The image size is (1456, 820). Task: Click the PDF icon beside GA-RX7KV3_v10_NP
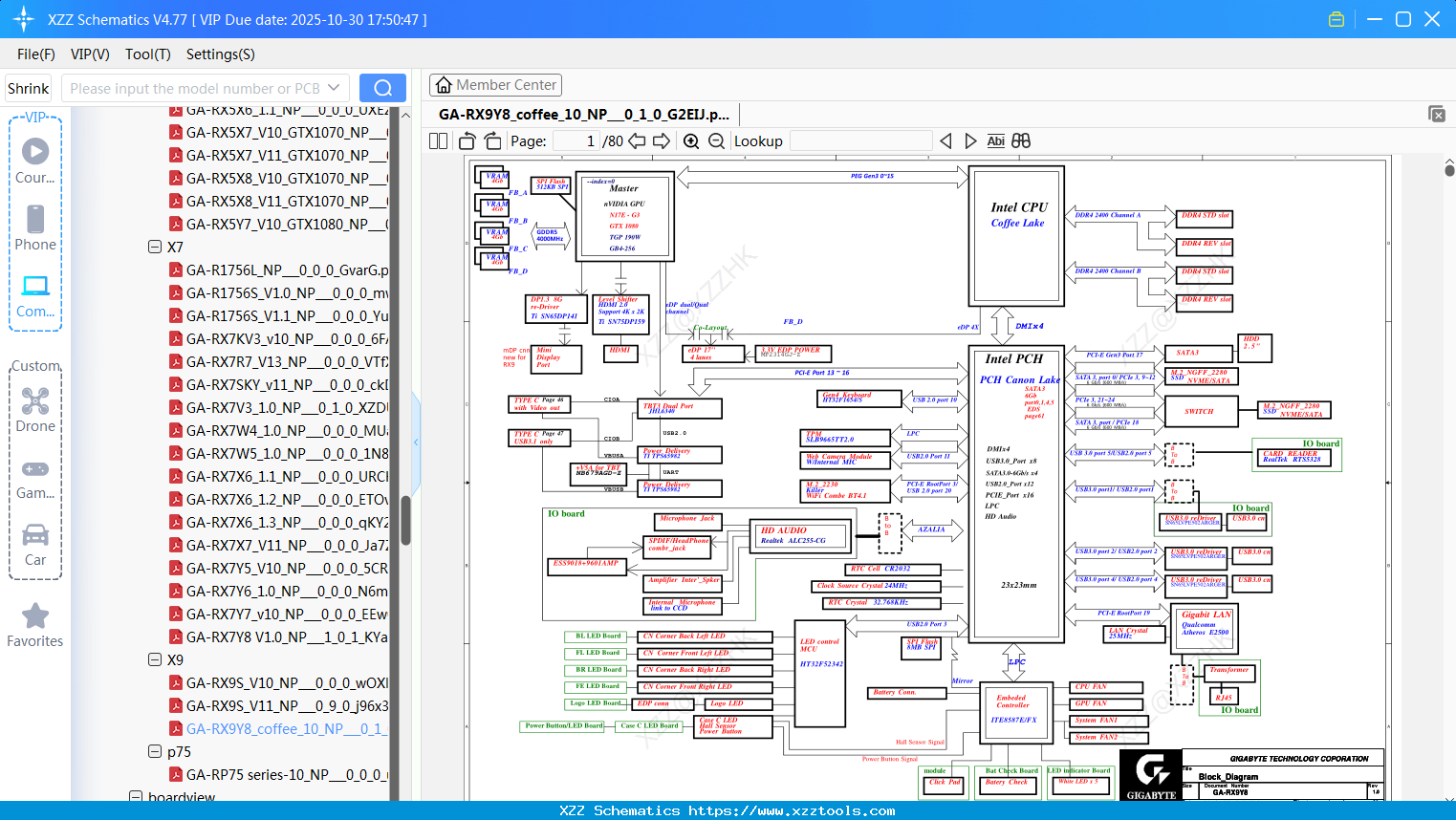coord(176,338)
